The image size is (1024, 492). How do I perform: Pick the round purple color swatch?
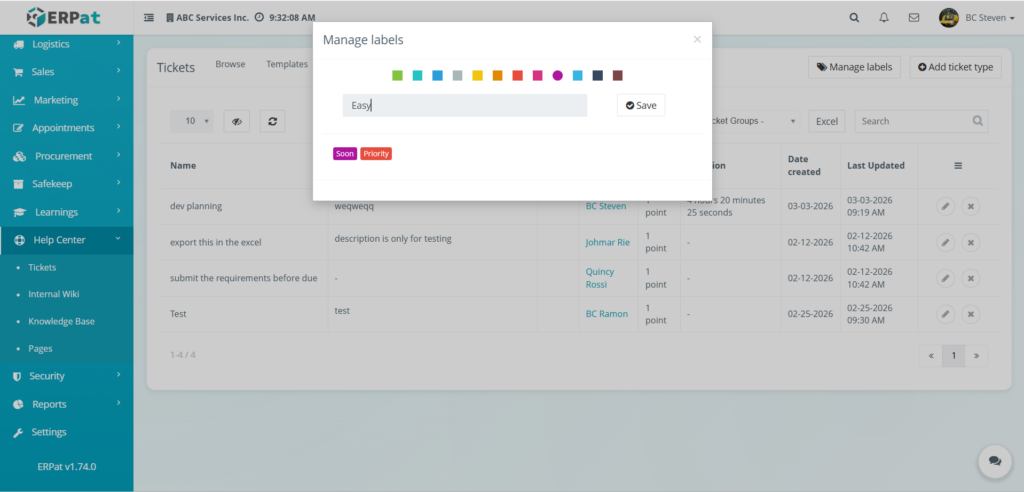click(x=558, y=76)
